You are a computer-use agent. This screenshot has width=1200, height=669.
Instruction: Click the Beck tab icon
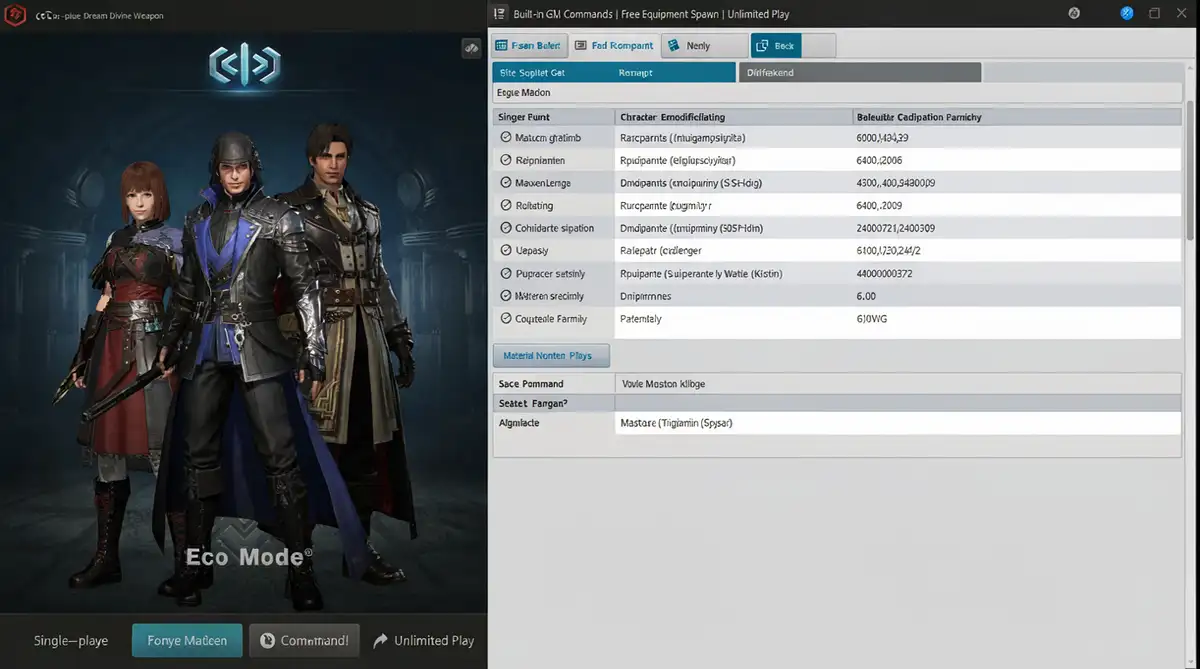(x=763, y=46)
